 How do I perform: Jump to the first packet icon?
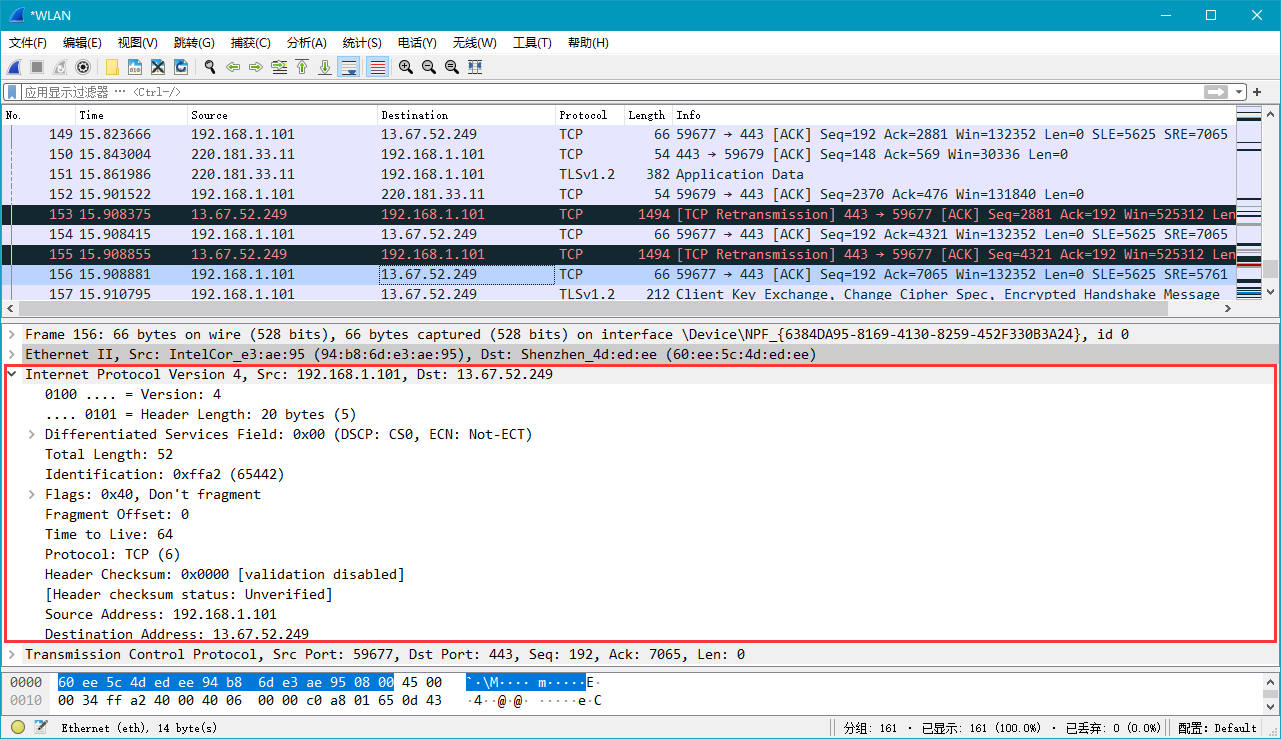(x=302, y=67)
